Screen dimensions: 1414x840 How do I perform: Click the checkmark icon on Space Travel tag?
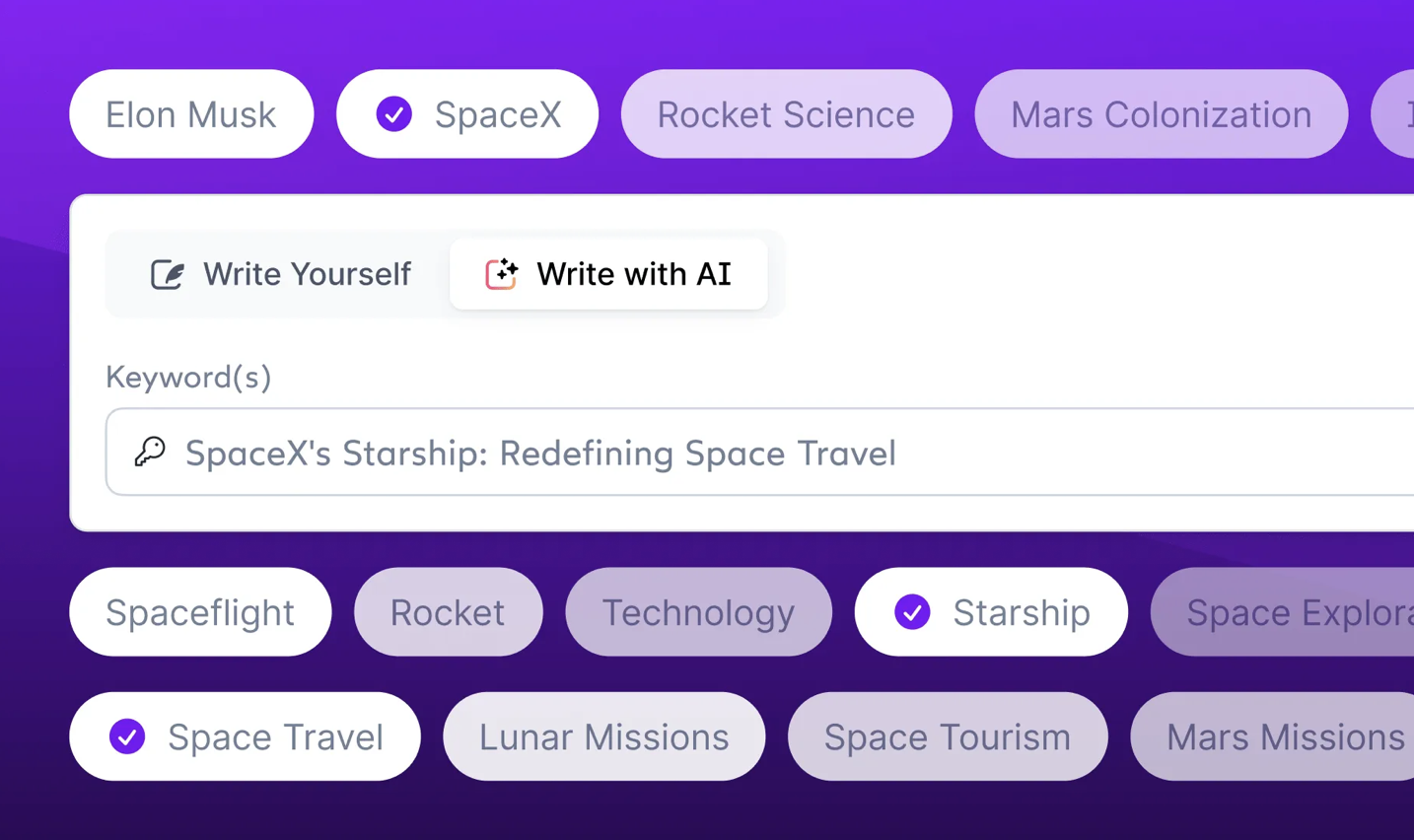126,736
